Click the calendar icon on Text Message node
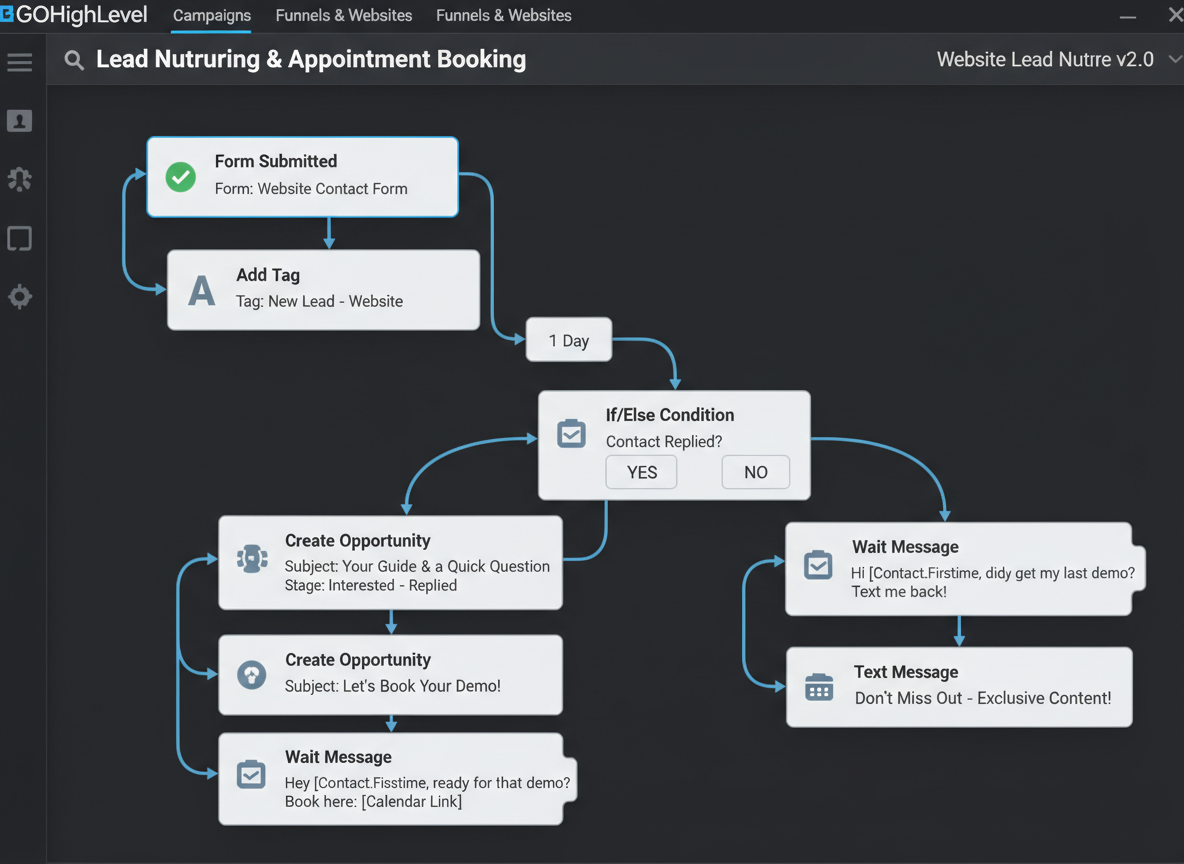1184x864 pixels. 819,687
